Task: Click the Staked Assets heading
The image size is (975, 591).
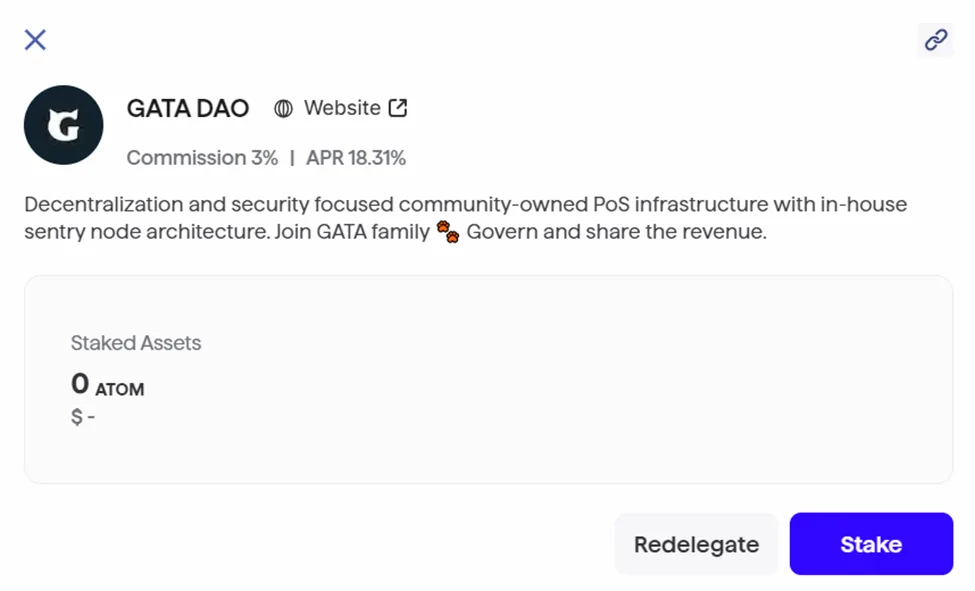Action: click(136, 343)
